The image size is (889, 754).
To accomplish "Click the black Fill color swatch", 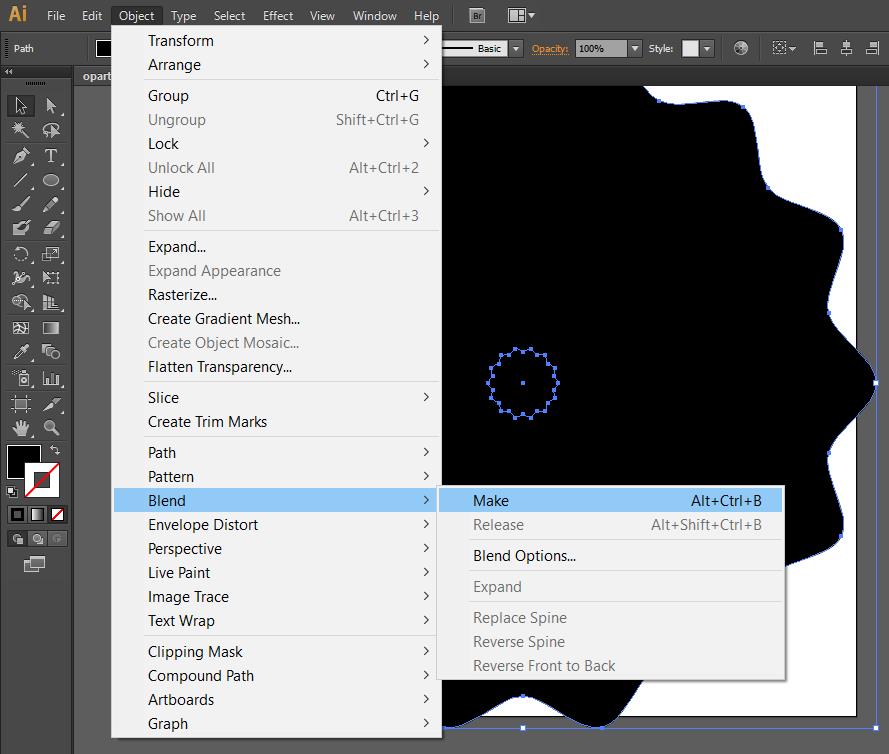I will 24,462.
